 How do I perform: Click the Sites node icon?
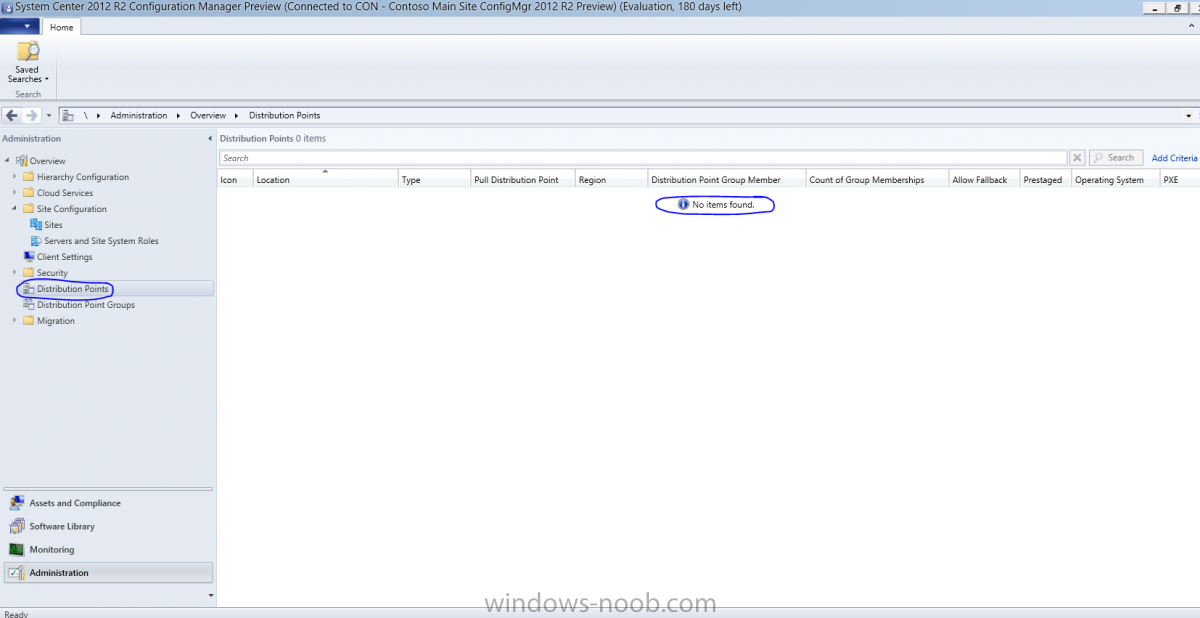click(x=36, y=225)
